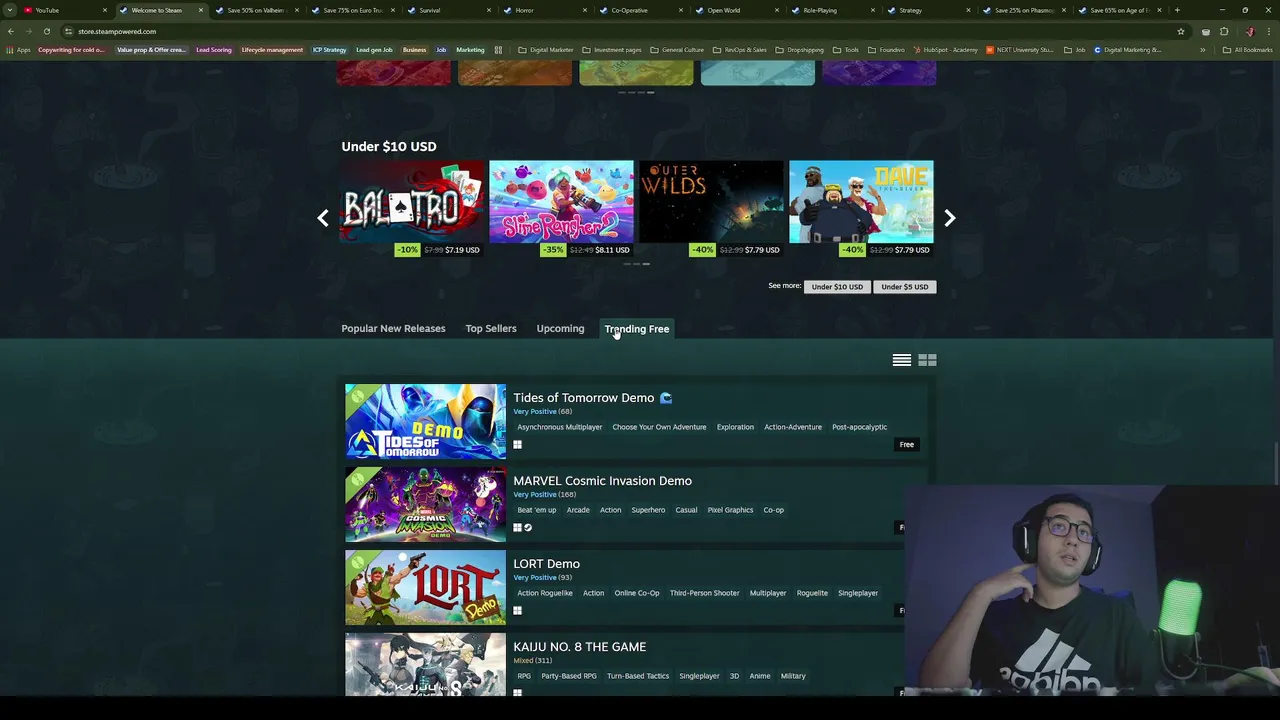Open the Apps bookmark shortcut

[x=19, y=50]
